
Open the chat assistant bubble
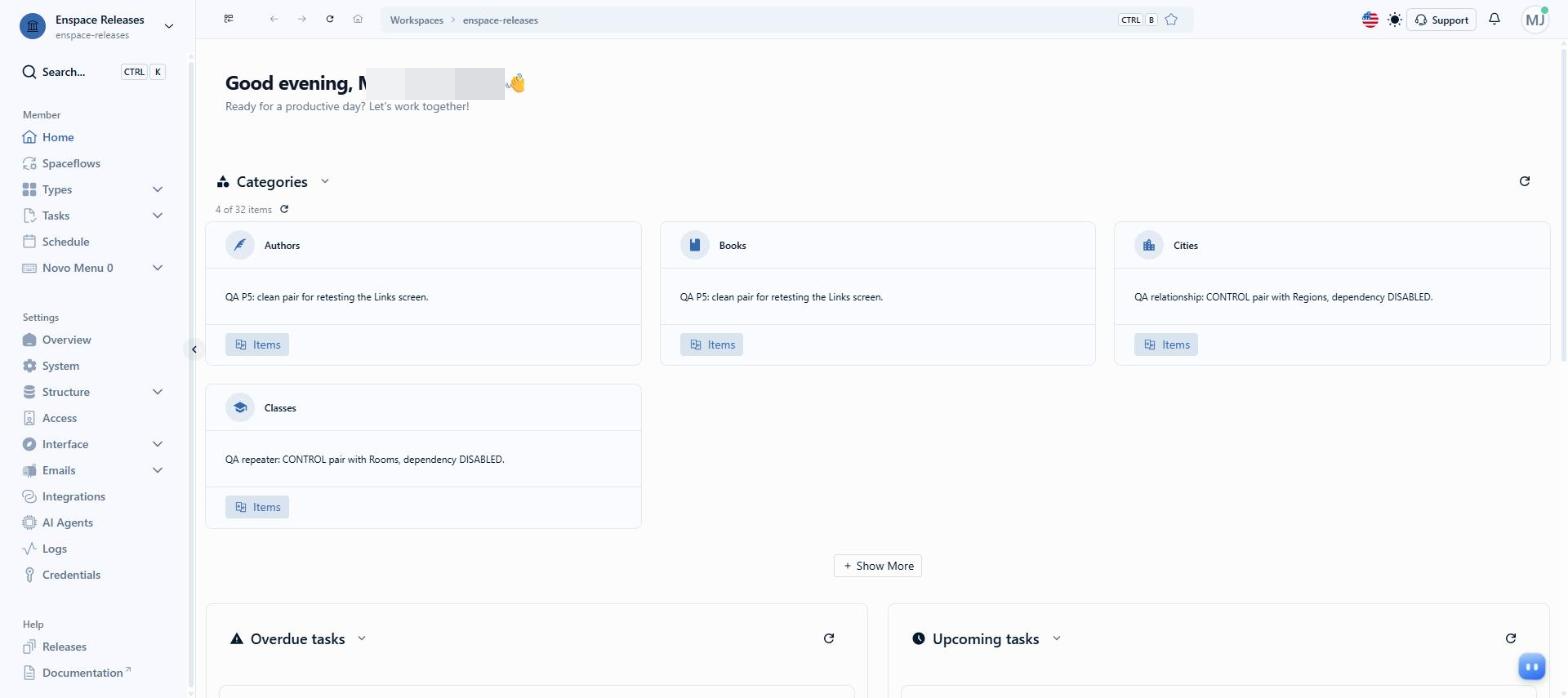[1532, 666]
